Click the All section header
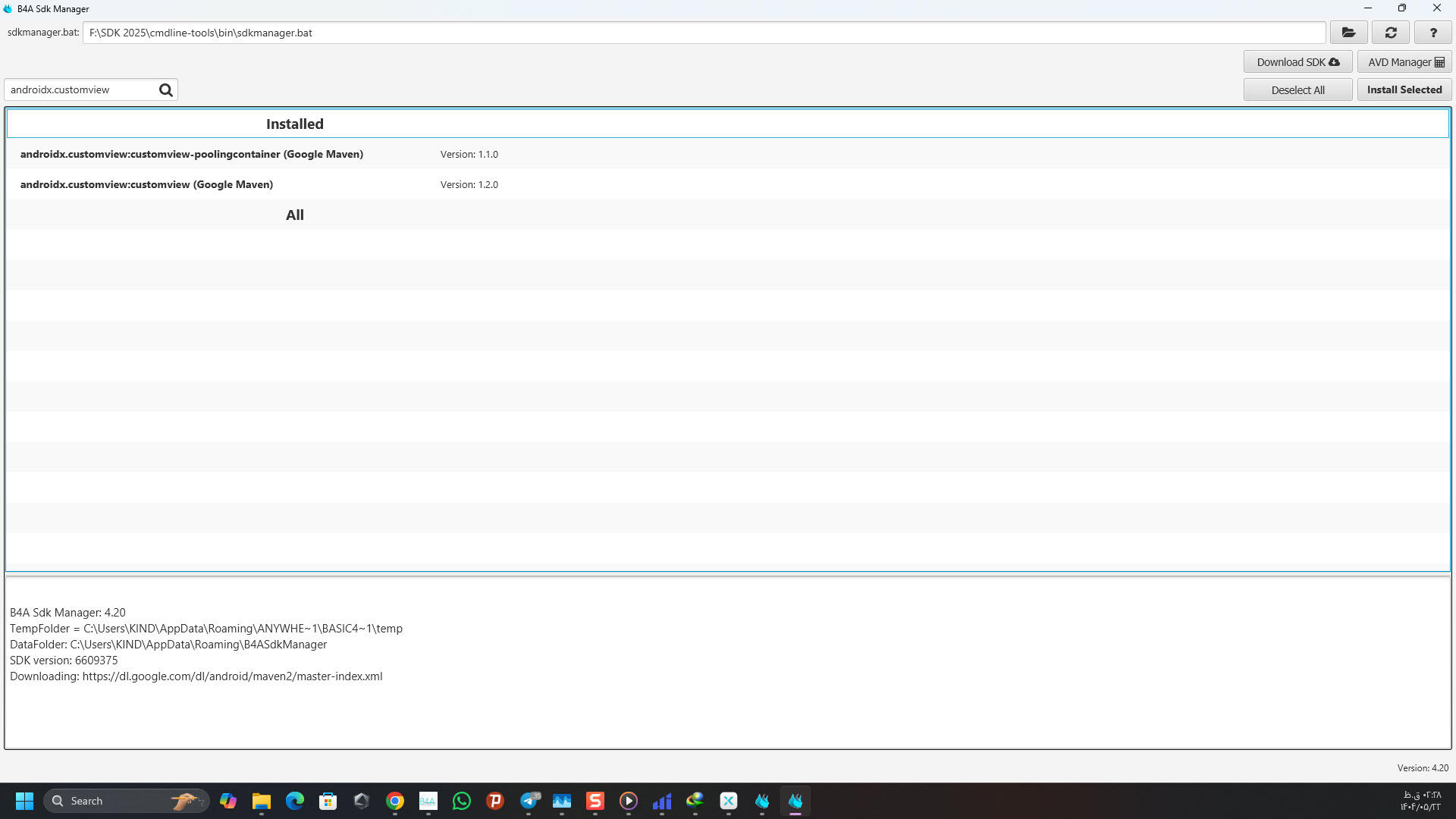 294,215
